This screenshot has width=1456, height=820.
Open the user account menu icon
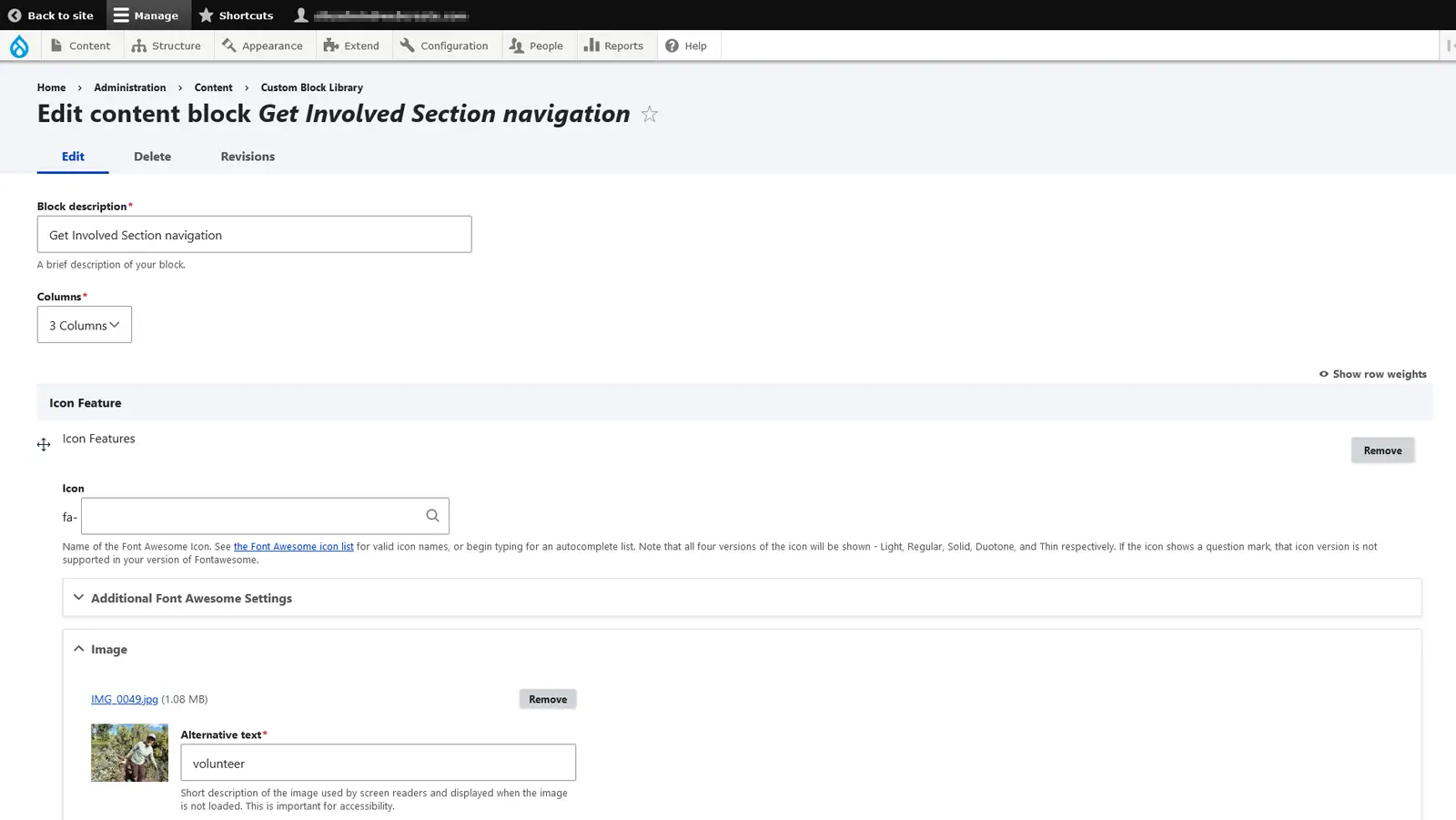(301, 15)
